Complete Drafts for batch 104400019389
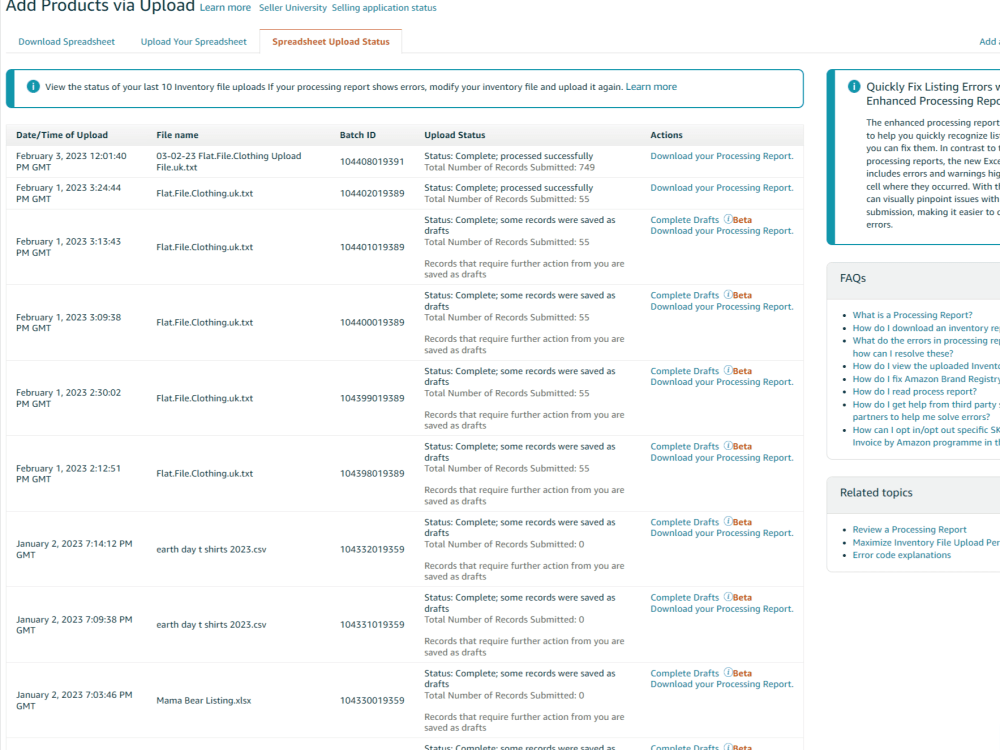 (684, 295)
